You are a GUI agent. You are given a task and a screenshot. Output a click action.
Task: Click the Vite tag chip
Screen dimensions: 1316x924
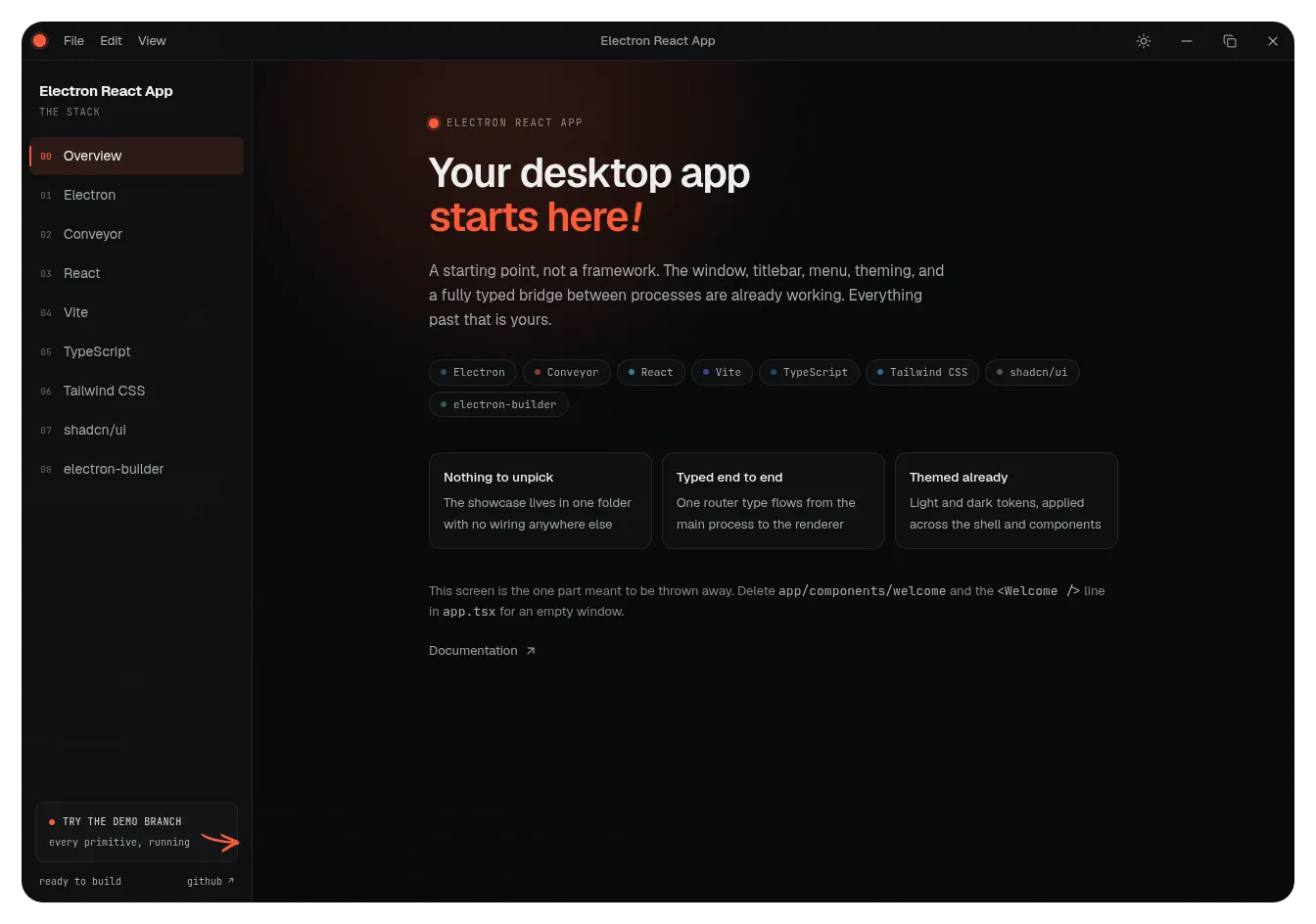(722, 372)
